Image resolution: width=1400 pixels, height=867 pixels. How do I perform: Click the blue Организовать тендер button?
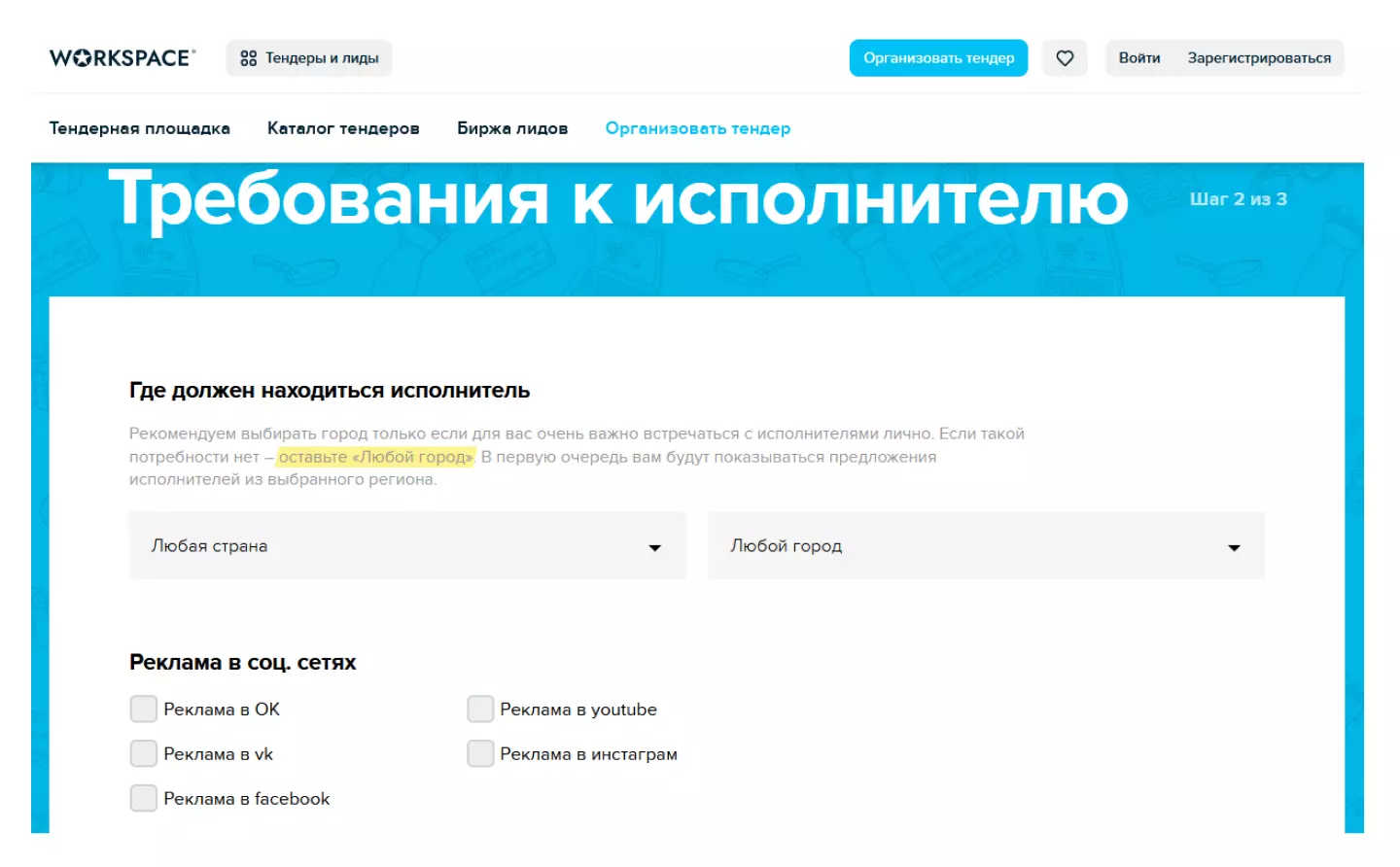pos(938,58)
